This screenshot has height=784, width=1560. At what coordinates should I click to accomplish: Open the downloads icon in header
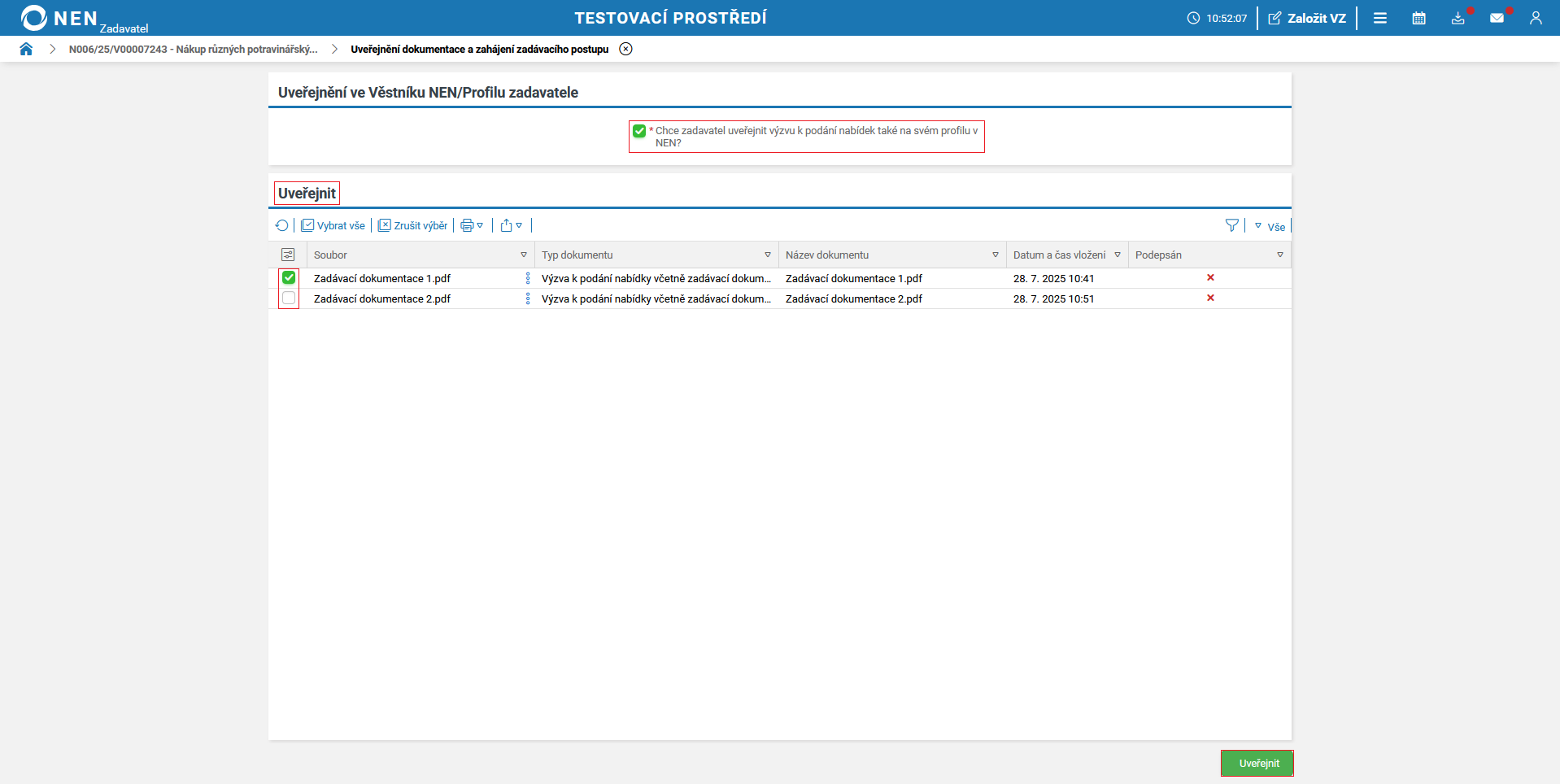1458,18
